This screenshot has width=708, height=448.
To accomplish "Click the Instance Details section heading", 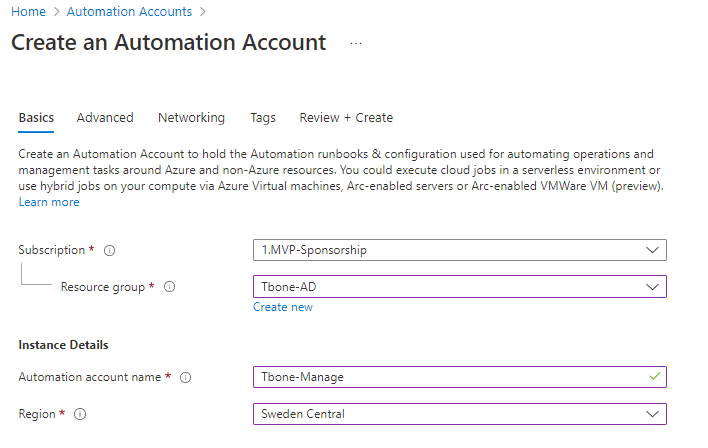I will pyautogui.click(x=63, y=345).
